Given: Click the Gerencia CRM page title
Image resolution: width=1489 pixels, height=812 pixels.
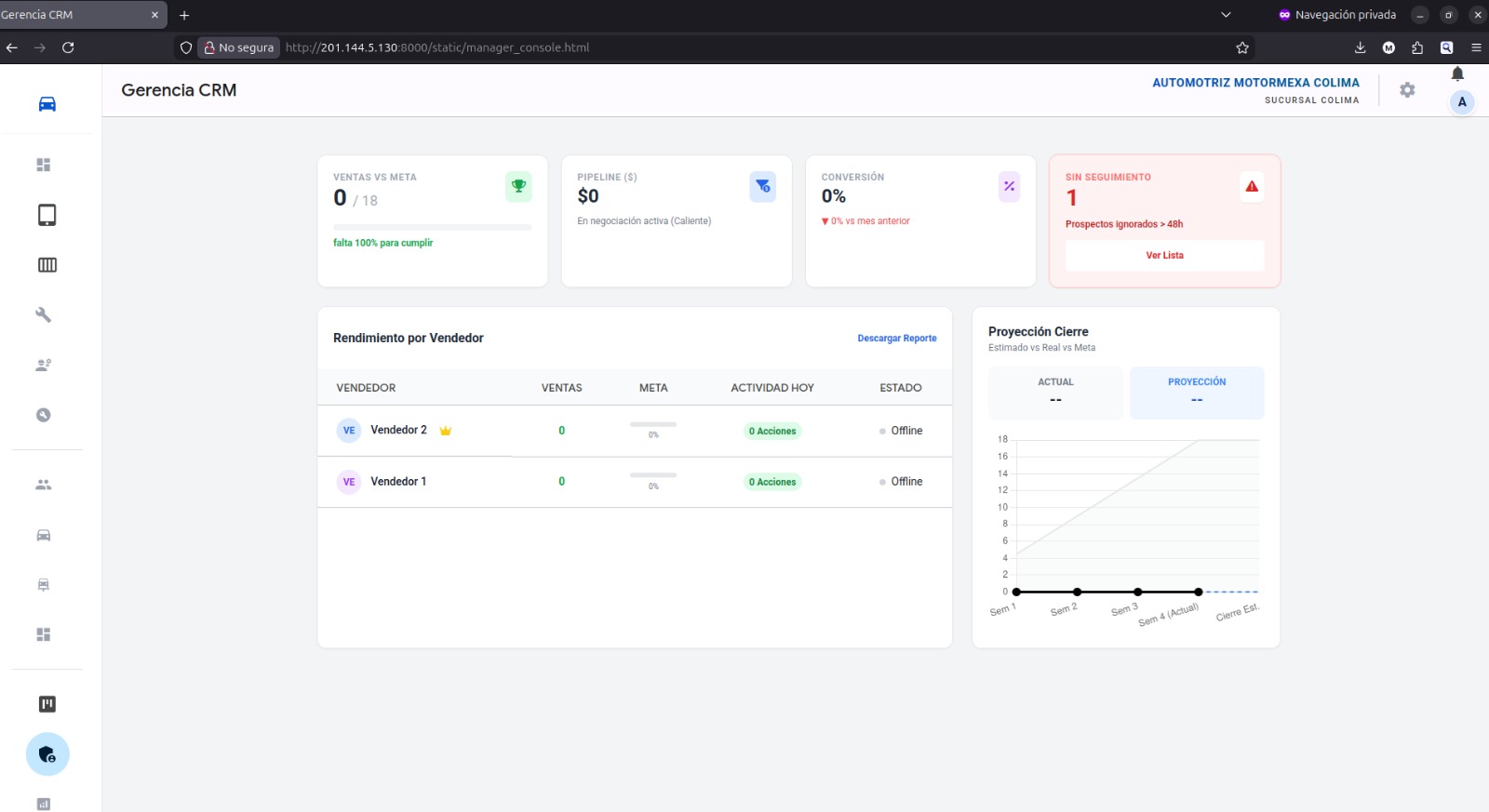Looking at the screenshot, I should pyautogui.click(x=179, y=90).
